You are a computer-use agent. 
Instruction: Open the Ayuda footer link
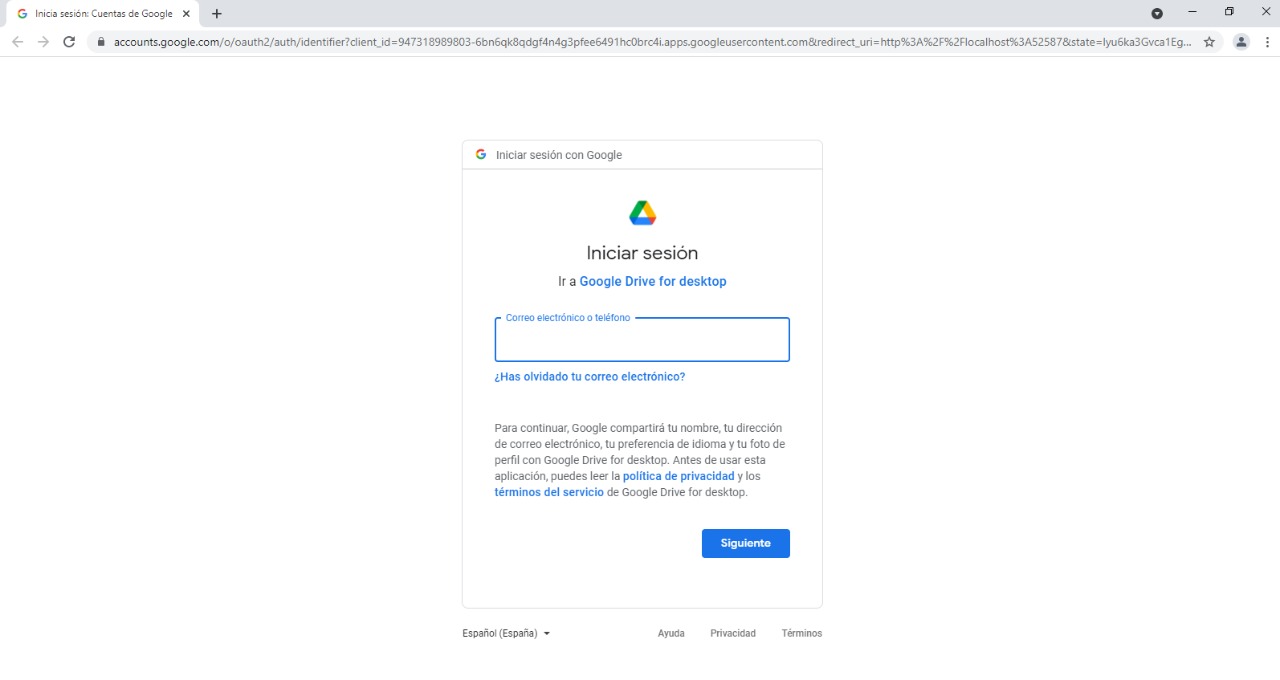point(671,633)
